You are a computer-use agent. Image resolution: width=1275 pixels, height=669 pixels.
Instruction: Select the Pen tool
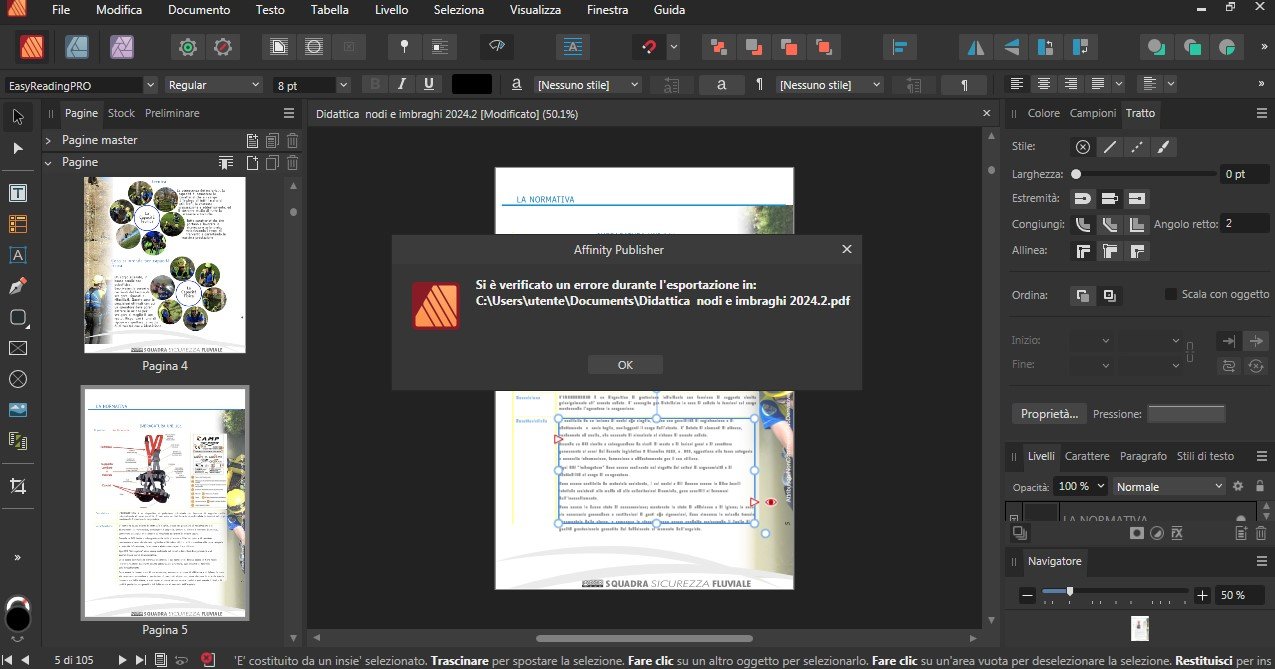17,287
